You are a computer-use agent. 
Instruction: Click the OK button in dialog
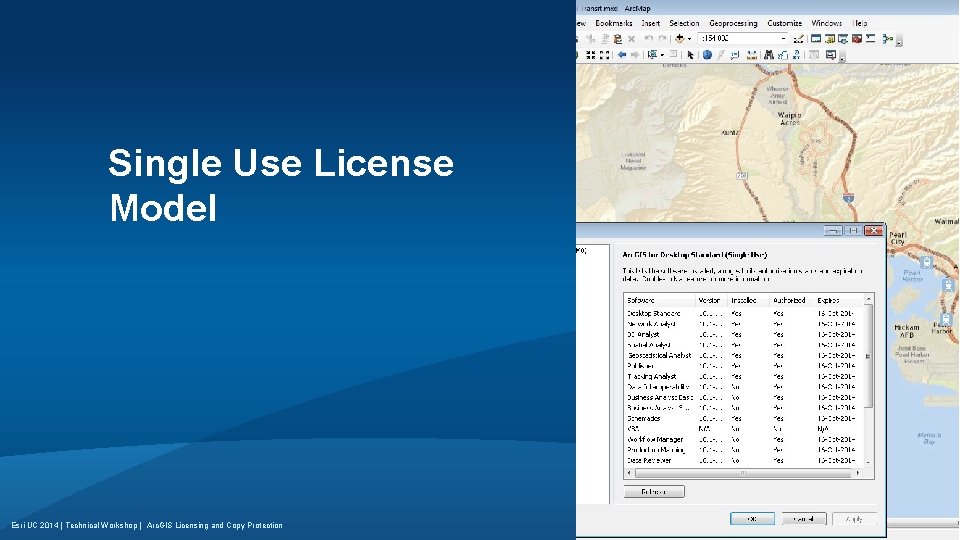click(x=752, y=519)
